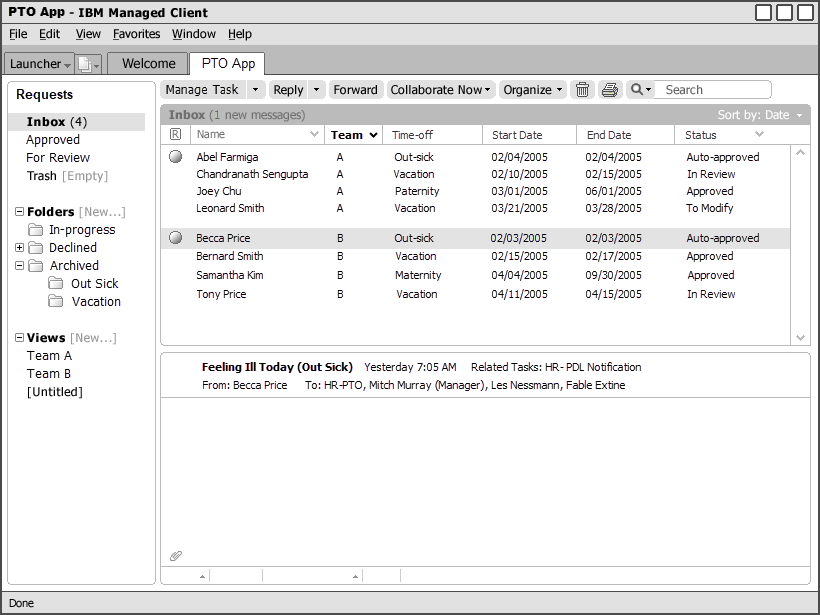
Task: Click the Archived folder icon
Action: tap(36, 266)
